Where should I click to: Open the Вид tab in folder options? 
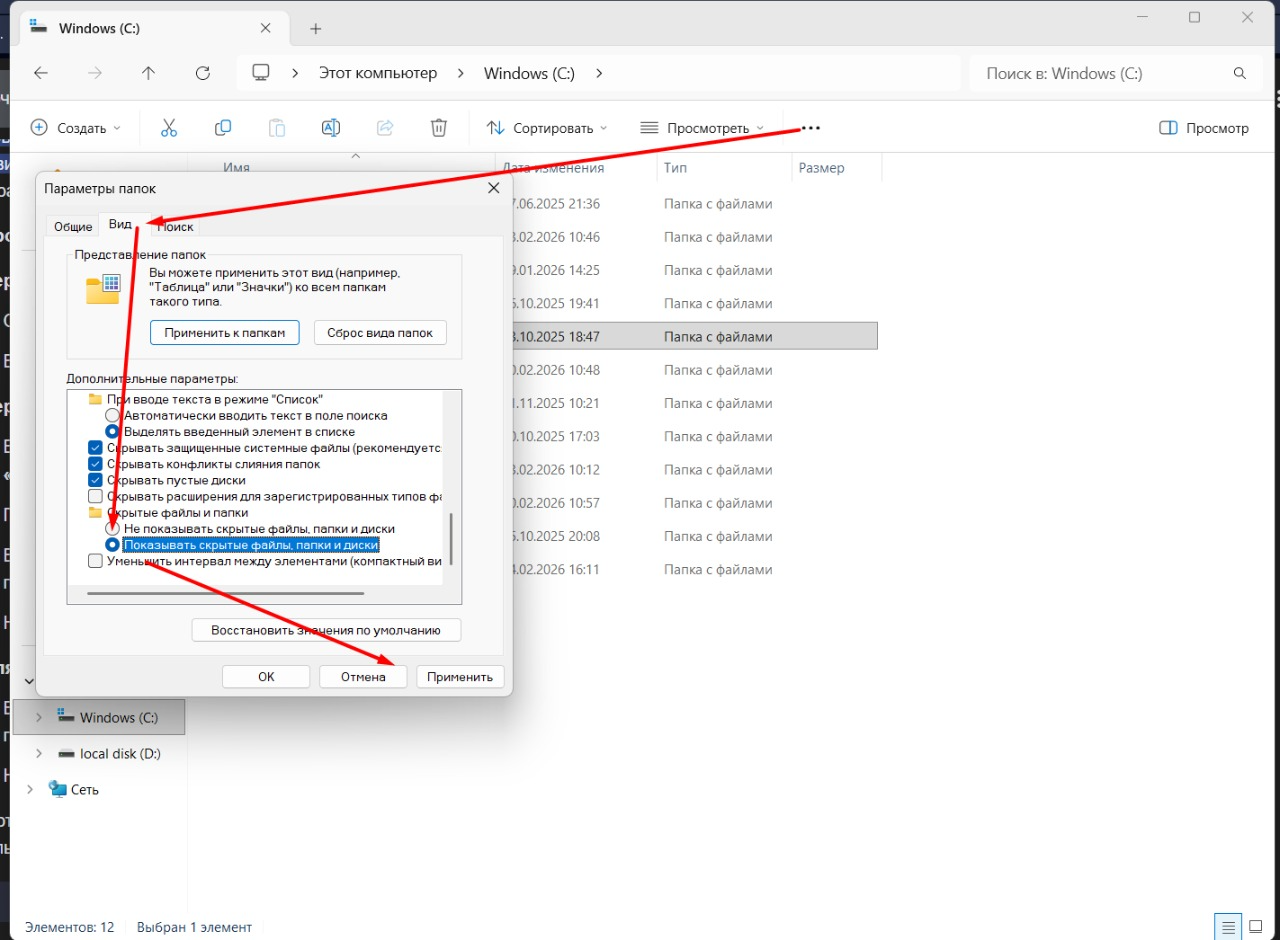point(120,225)
